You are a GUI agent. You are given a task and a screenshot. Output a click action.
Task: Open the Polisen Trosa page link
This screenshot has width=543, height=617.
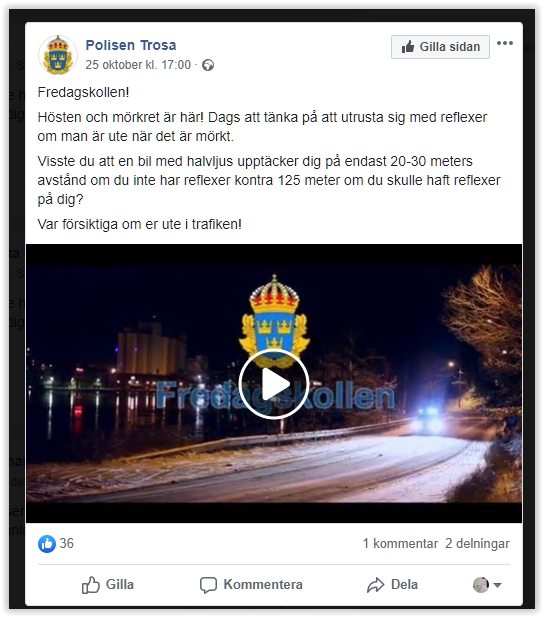131,45
